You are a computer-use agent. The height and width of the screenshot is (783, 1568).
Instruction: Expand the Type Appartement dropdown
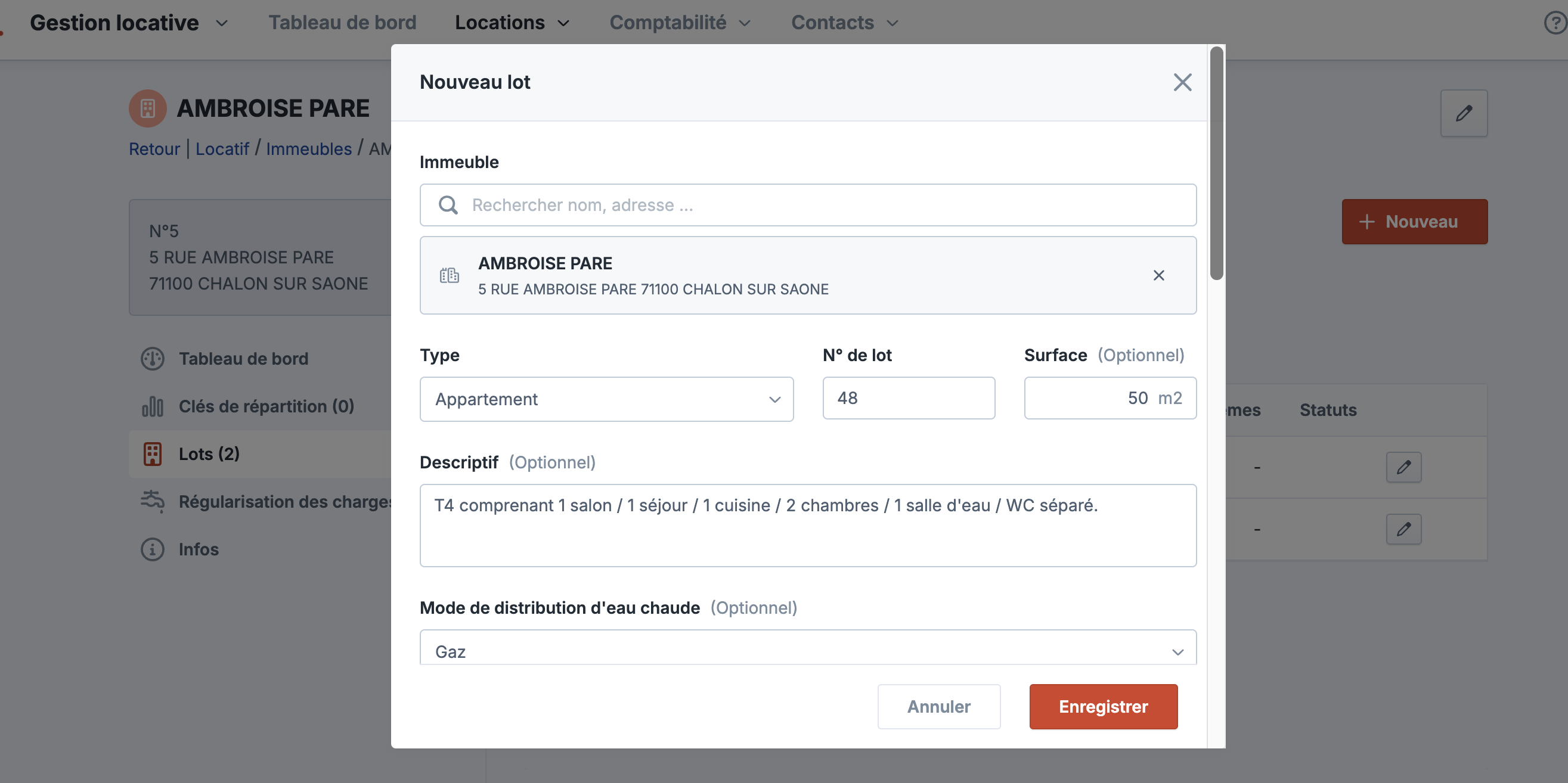click(606, 399)
